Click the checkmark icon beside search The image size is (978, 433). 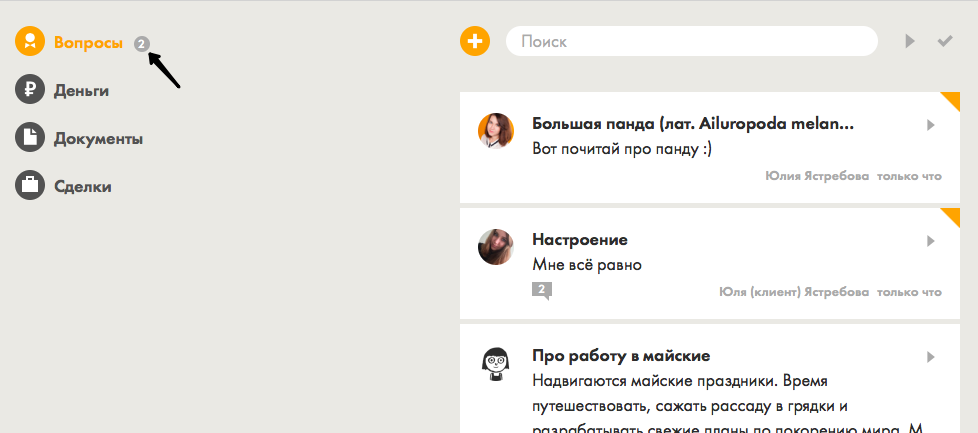pos(944,41)
